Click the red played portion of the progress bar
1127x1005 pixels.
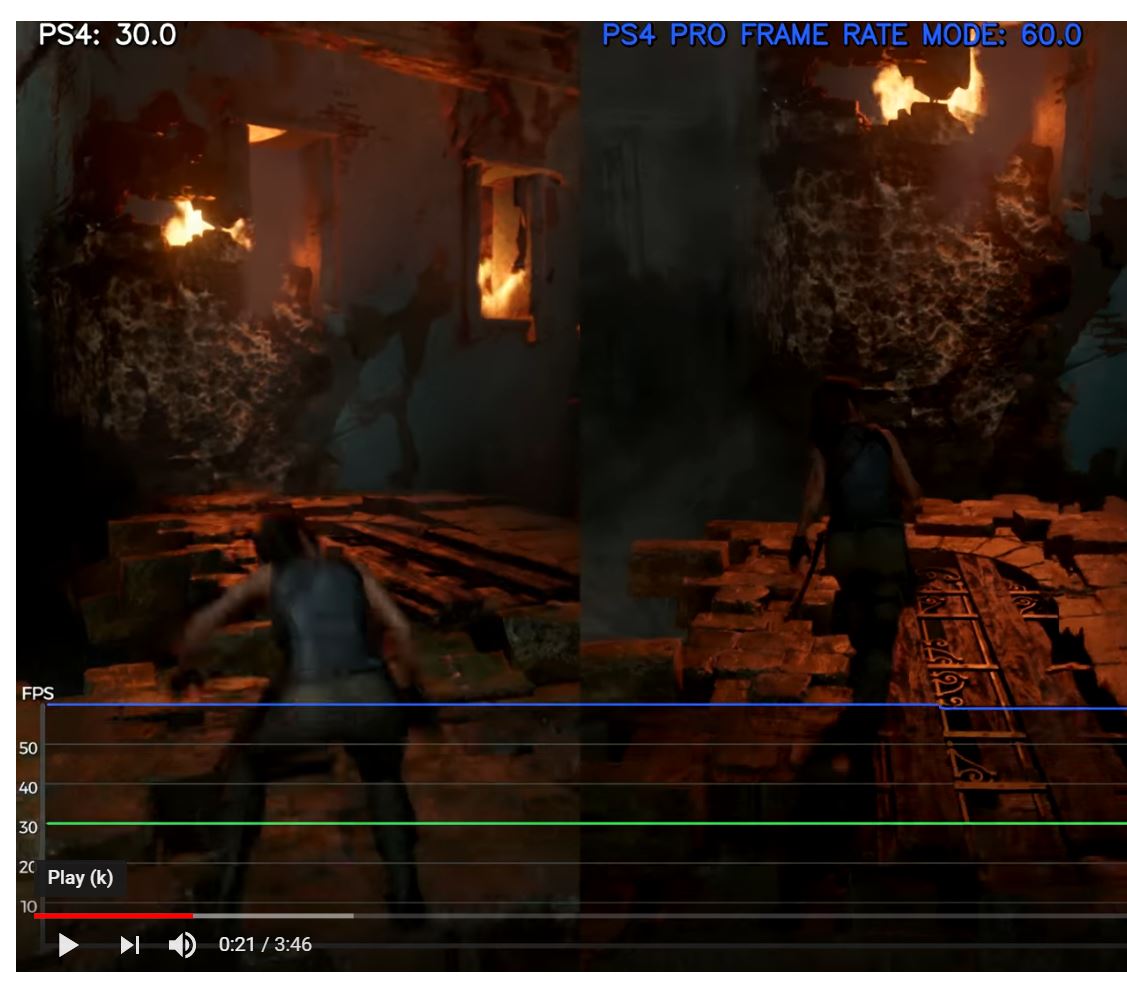pos(112,915)
